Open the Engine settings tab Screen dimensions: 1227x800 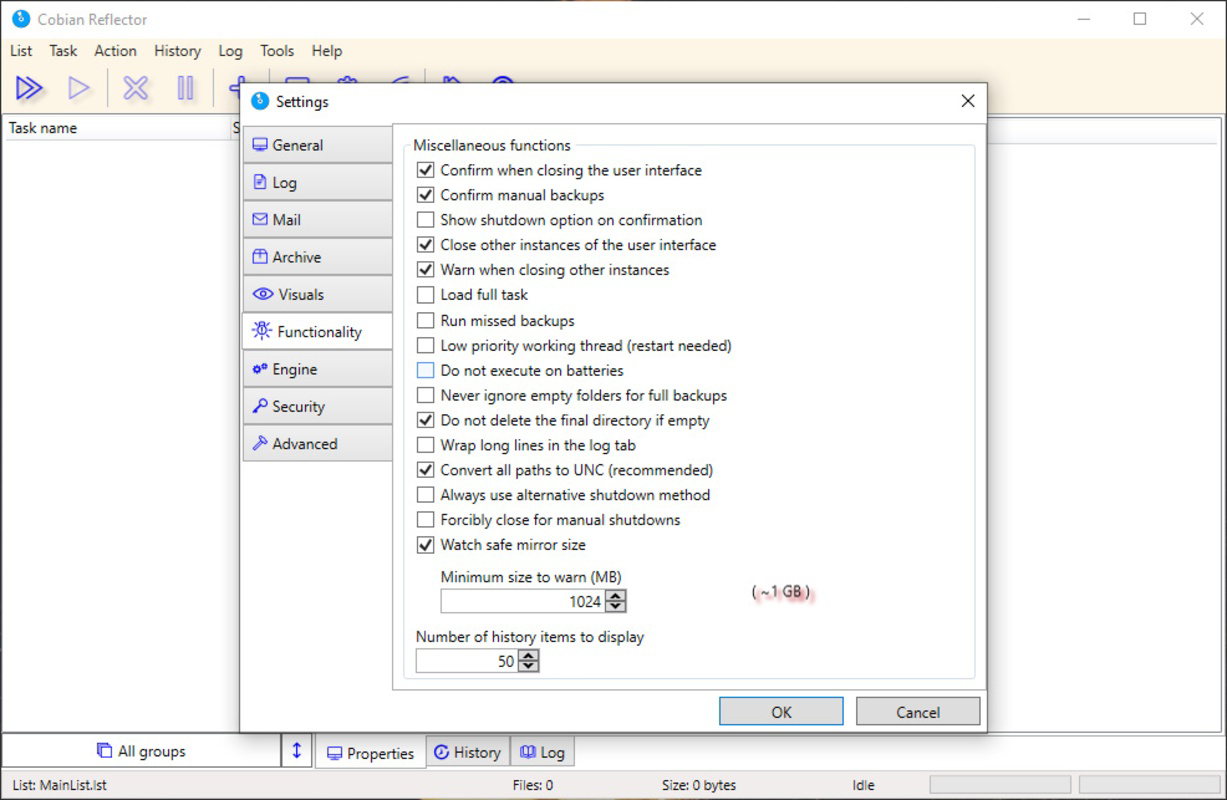pos(317,369)
